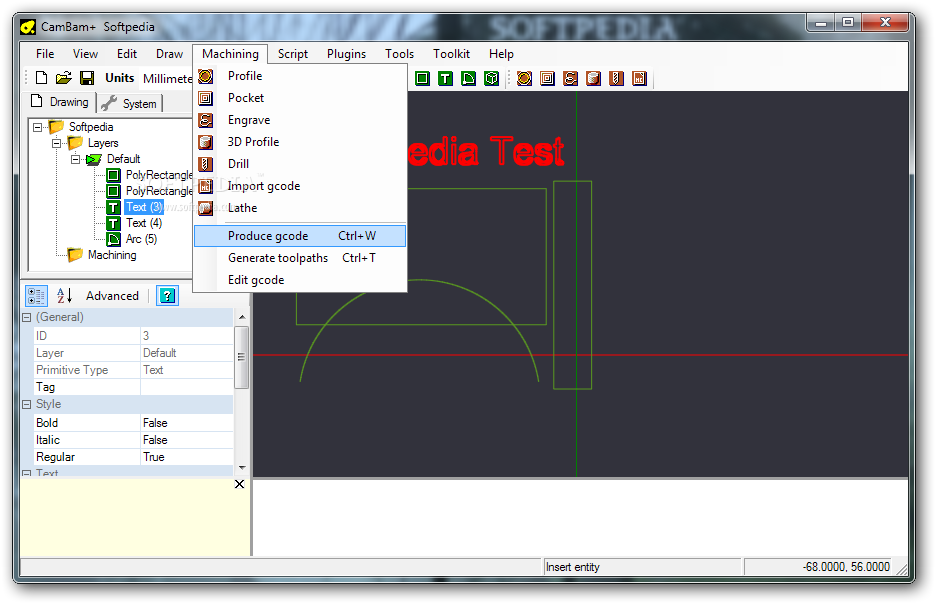
Task: Click the empty Tag property value field
Action: click(x=186, y=387)
